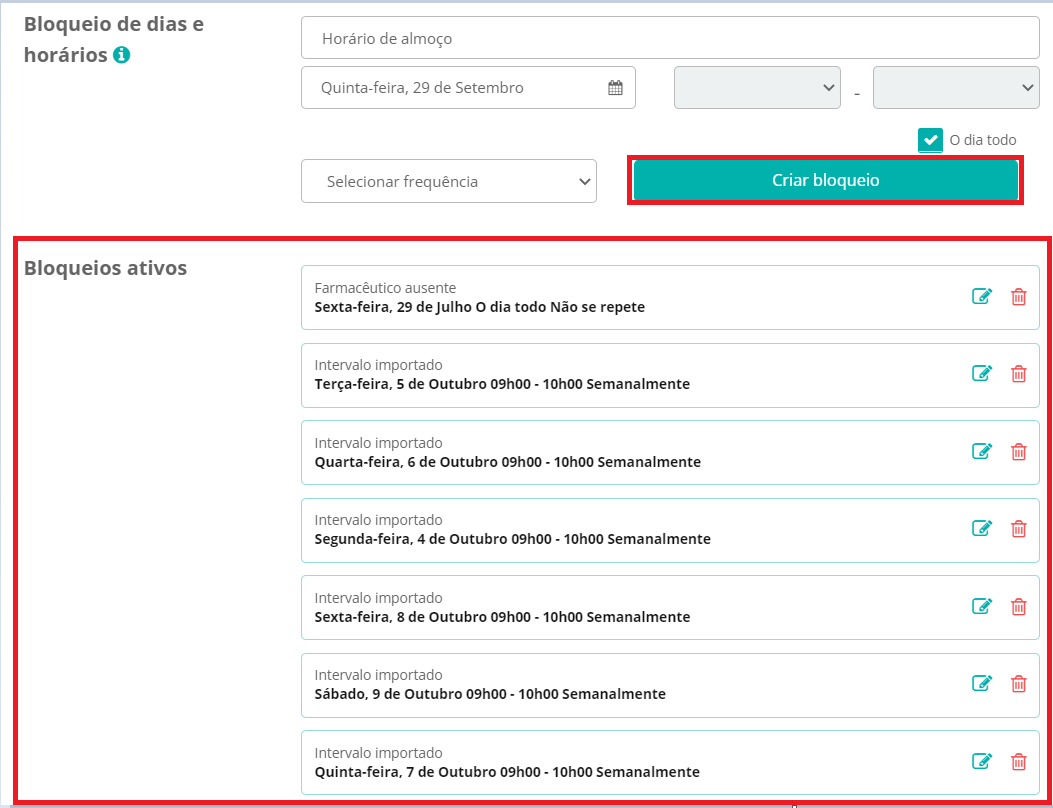The width and height of the screenshot is (1053, 808).
Task: Uncheck the O dia todo checkbox
Action: pos(931,140)
